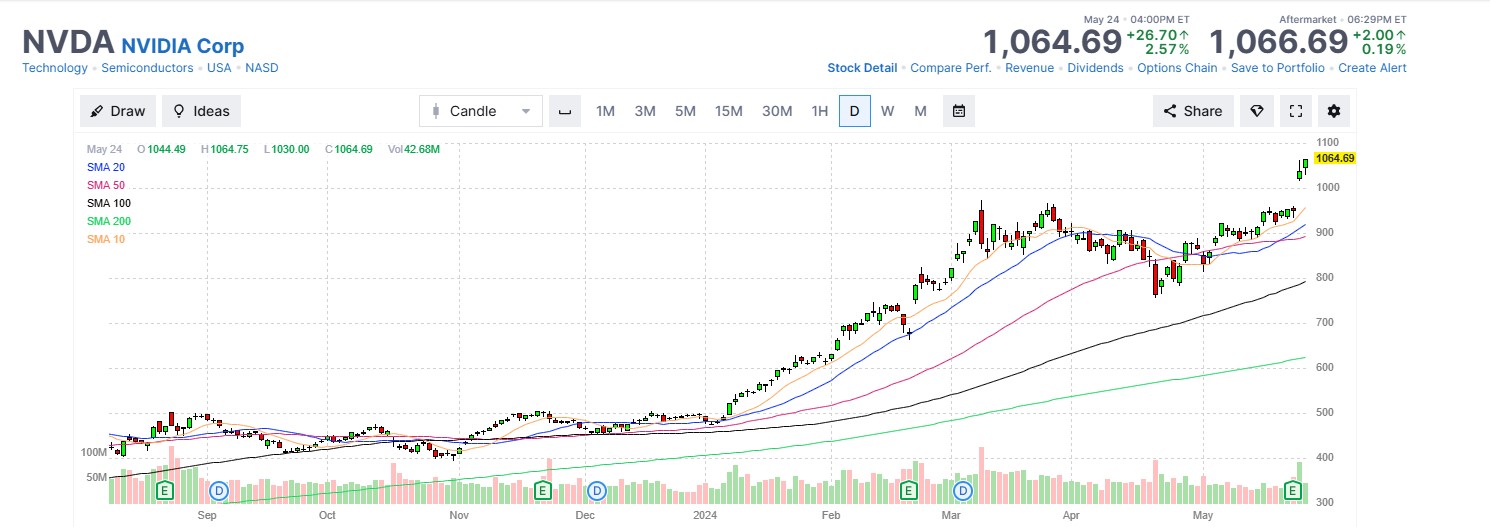Click the SMA 50 indicator label

[106, 185]
